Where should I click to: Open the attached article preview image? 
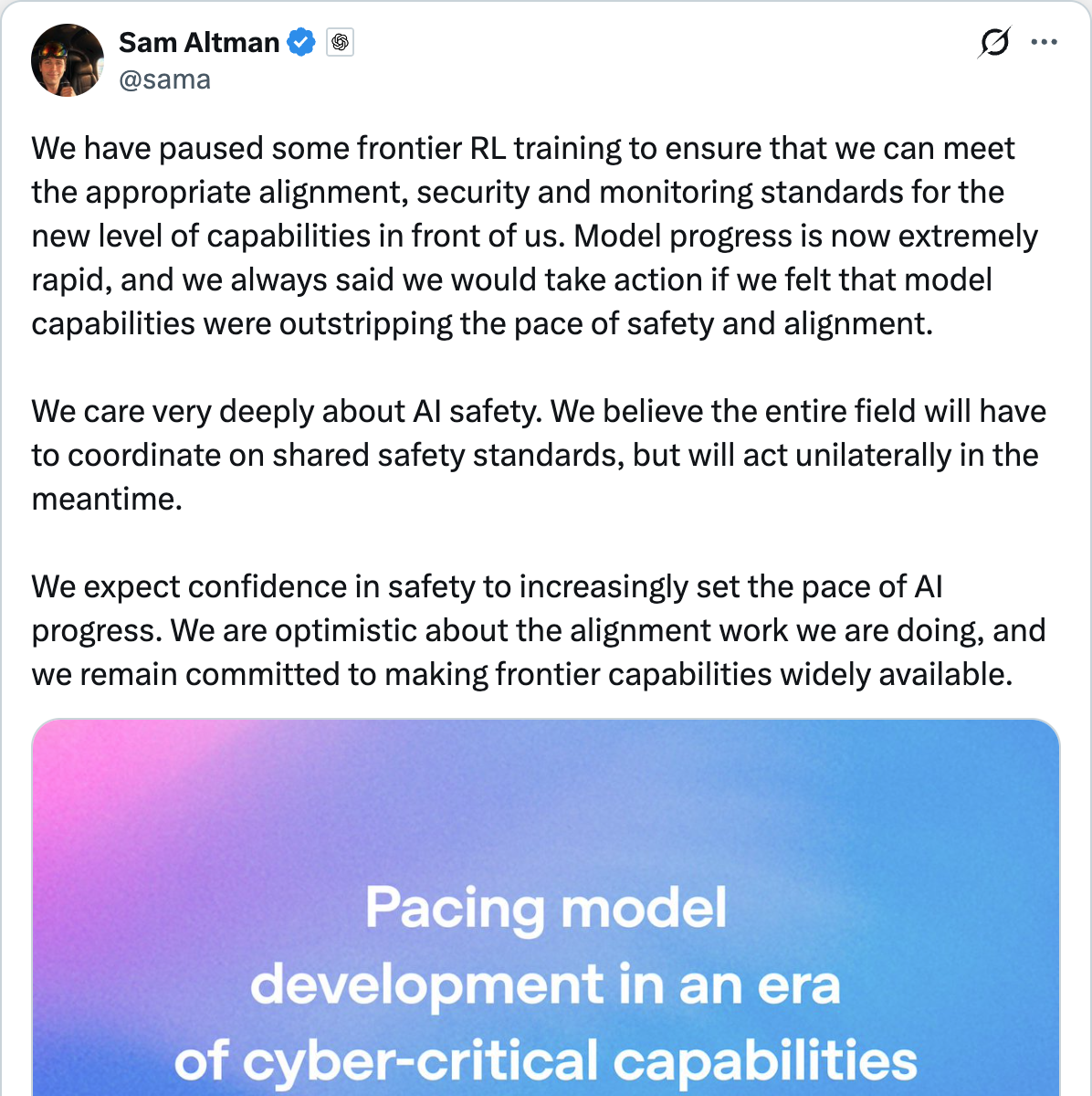click(546, 908)
